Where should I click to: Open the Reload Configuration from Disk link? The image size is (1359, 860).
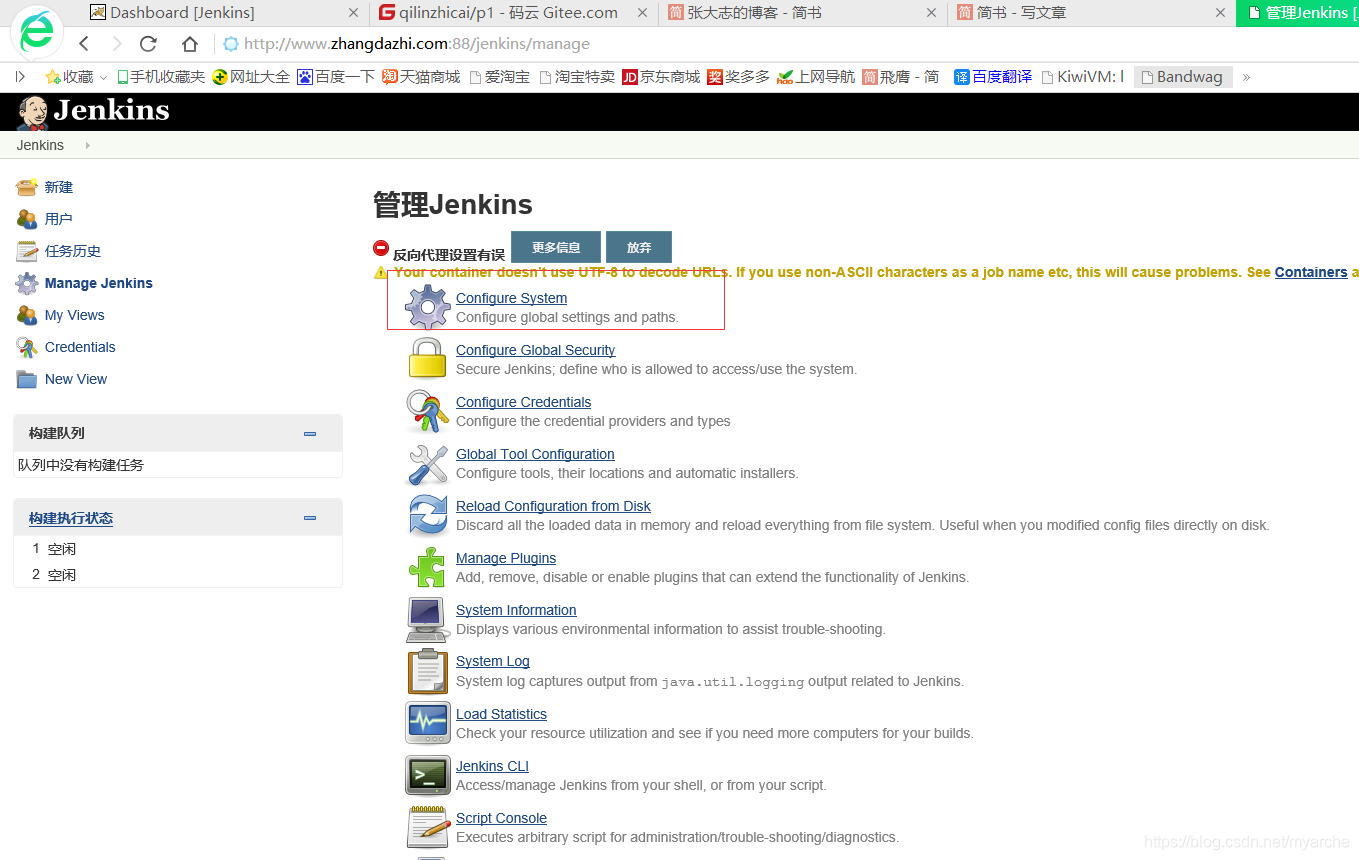tap(553, 506)
